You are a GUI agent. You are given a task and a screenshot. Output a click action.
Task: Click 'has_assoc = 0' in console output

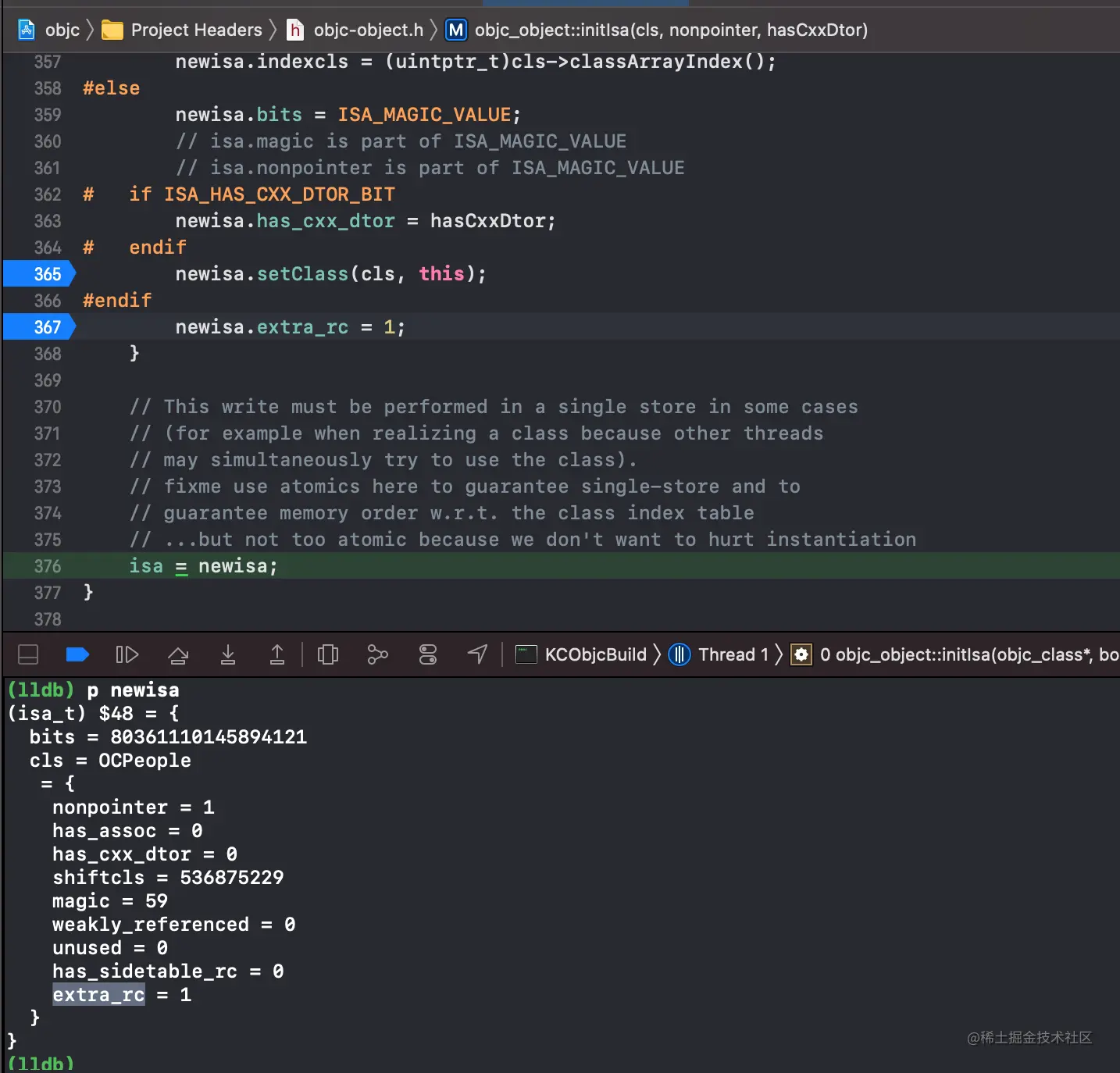127,831
